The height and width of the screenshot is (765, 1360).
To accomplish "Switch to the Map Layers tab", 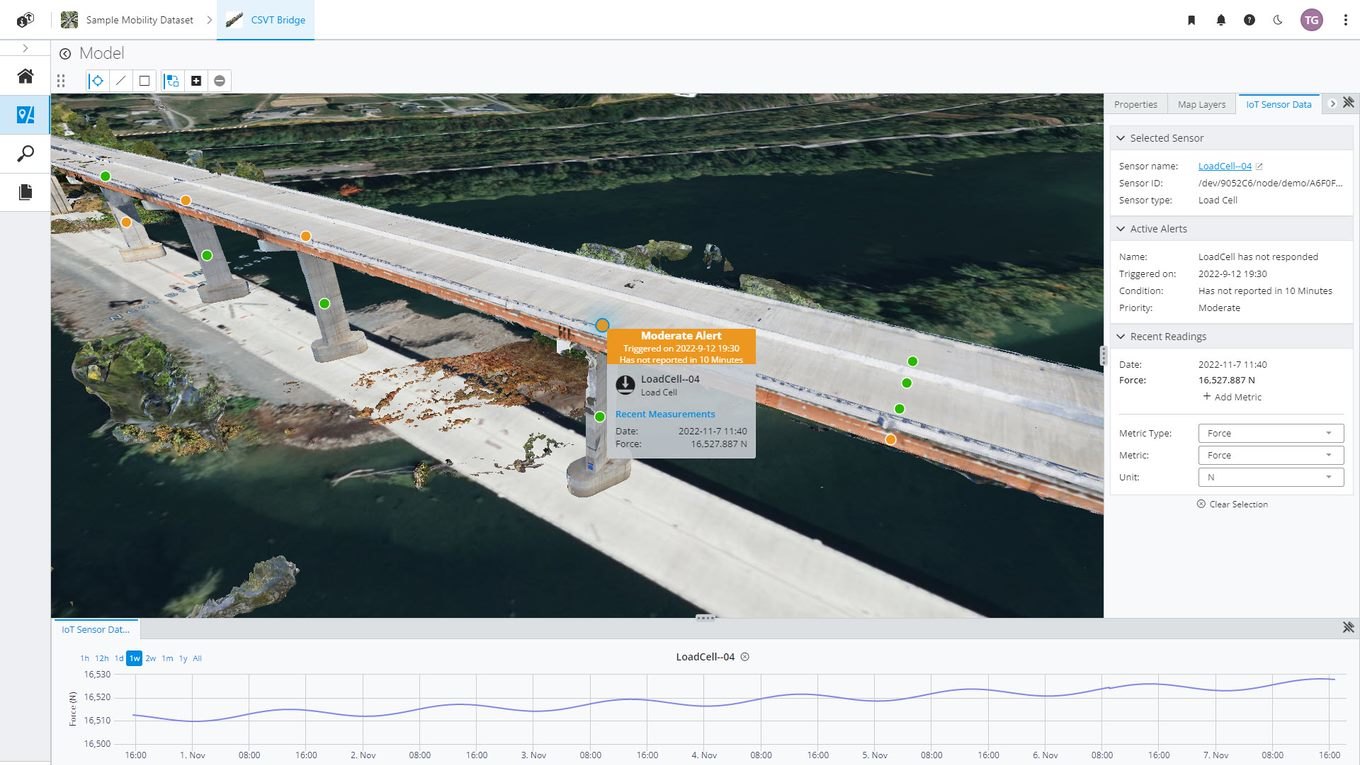I will coord(1201,103).
